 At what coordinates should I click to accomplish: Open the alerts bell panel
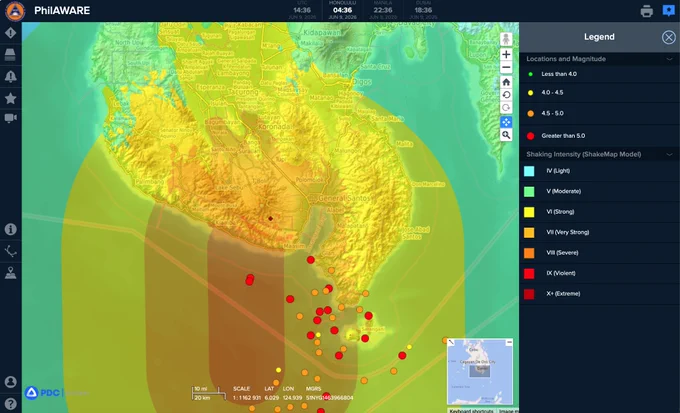click(10, 76)
